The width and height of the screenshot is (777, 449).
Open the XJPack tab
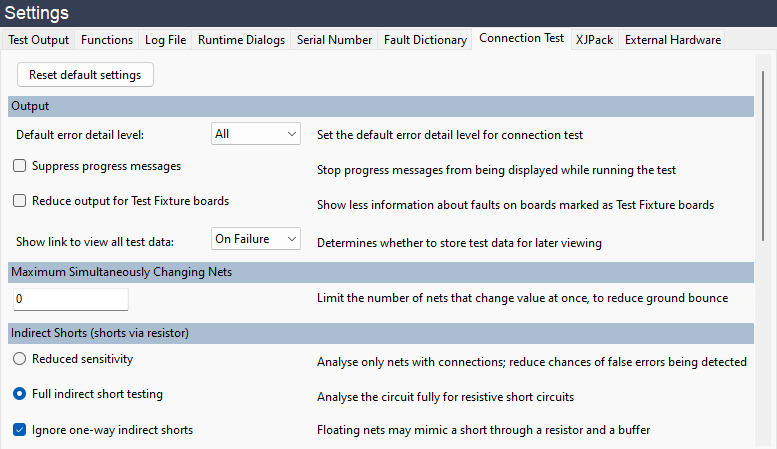[x=595, y=40]
